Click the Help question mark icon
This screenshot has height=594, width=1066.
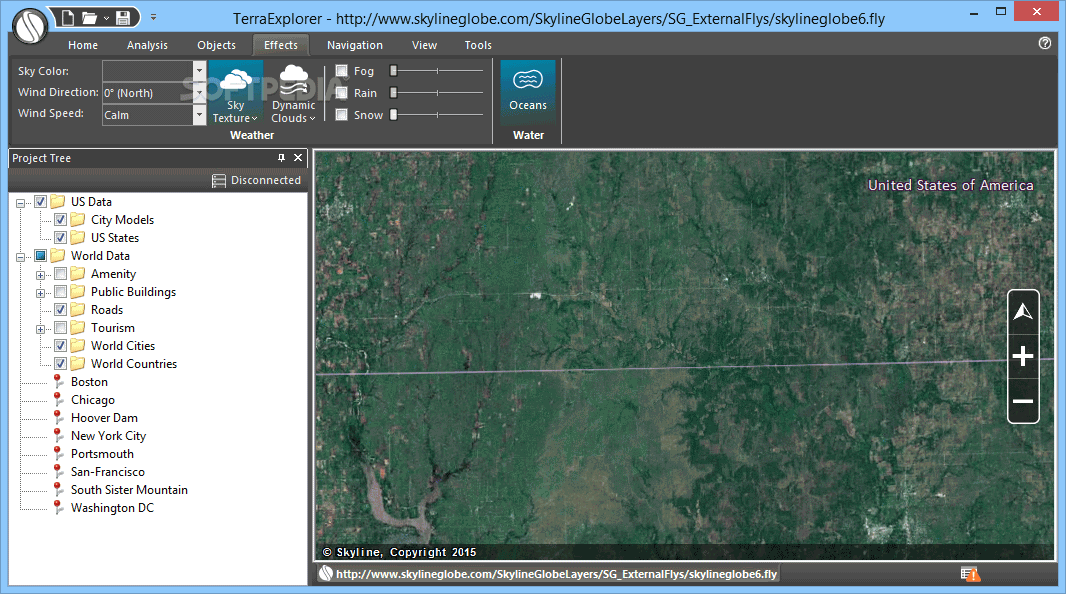[1044, 43]
